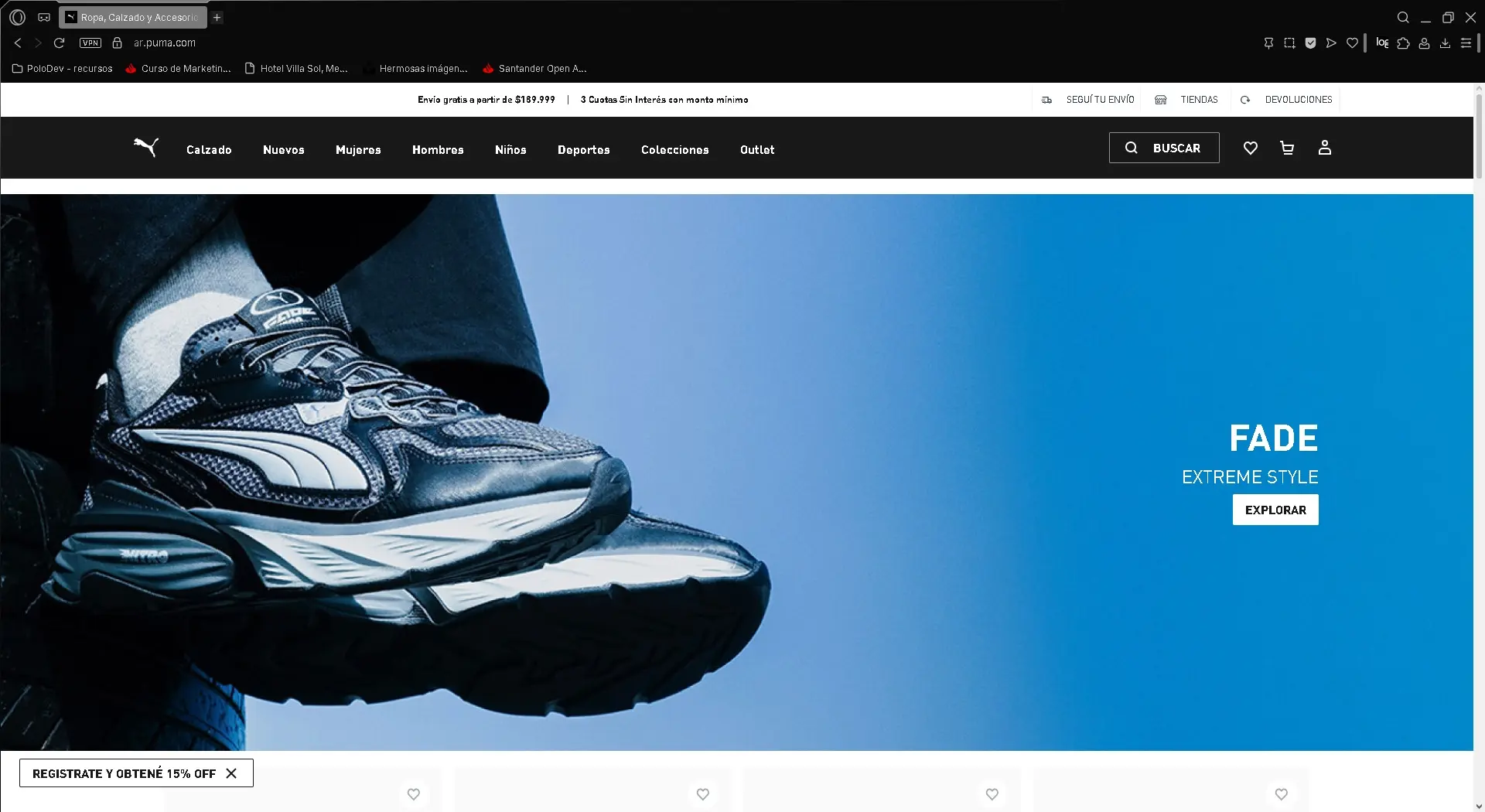Click the FADE sneaker hero banner image
Viewport: 1485px width, 812px height.
pos(736,472)
